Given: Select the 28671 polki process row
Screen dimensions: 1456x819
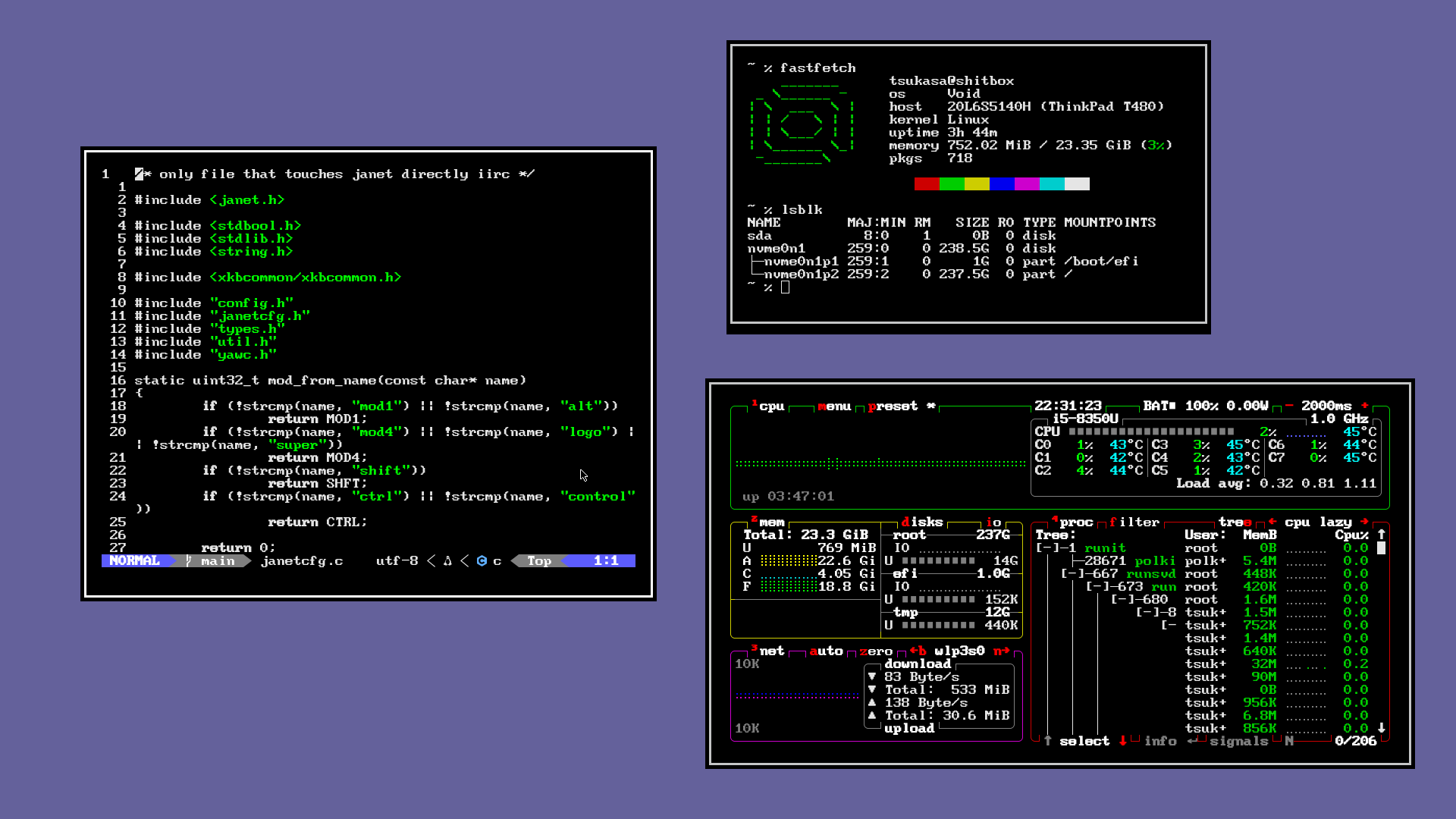Looking at the screenshot, I should (1206, 561).
